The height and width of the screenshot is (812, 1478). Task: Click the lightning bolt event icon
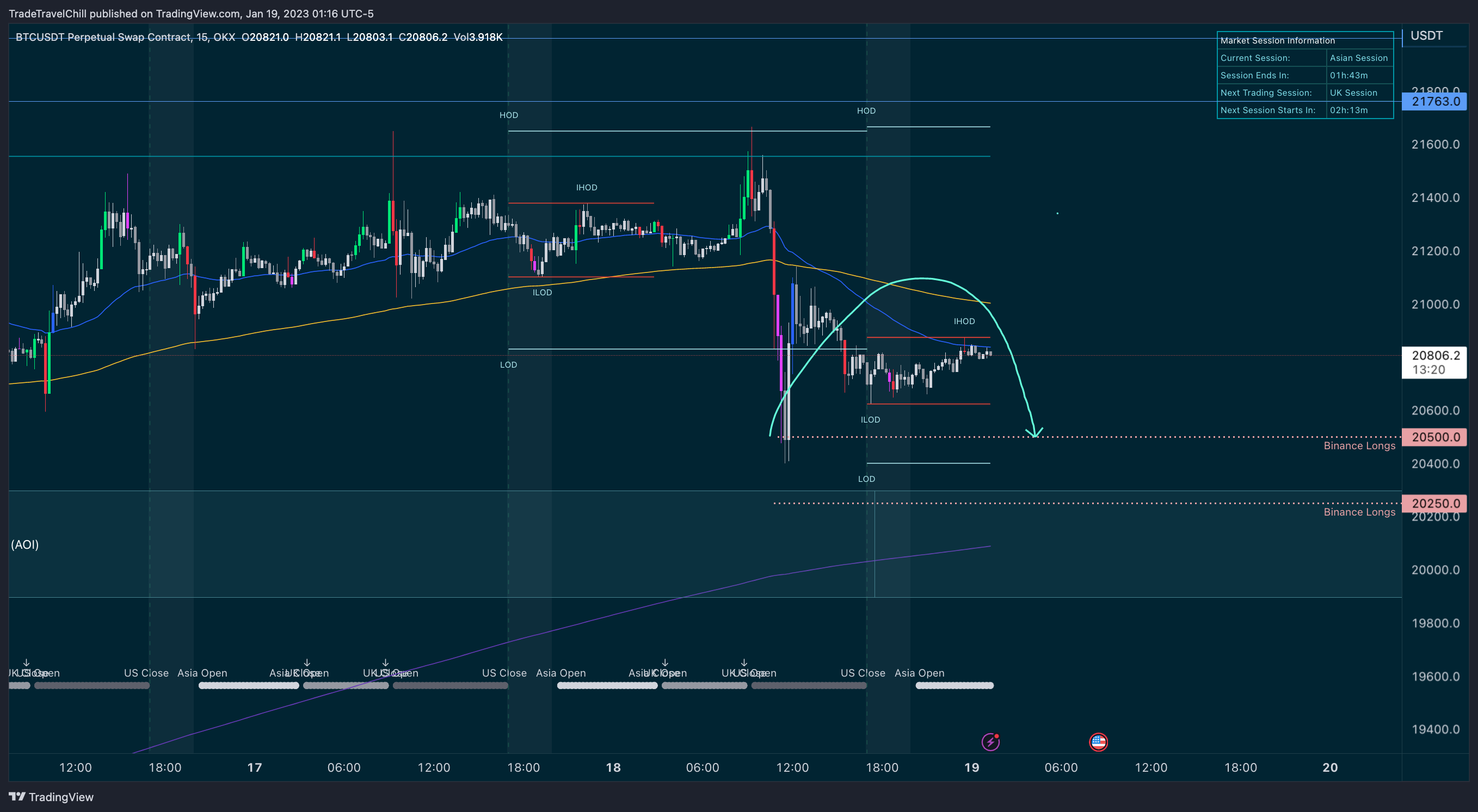(x=990, y=741)
